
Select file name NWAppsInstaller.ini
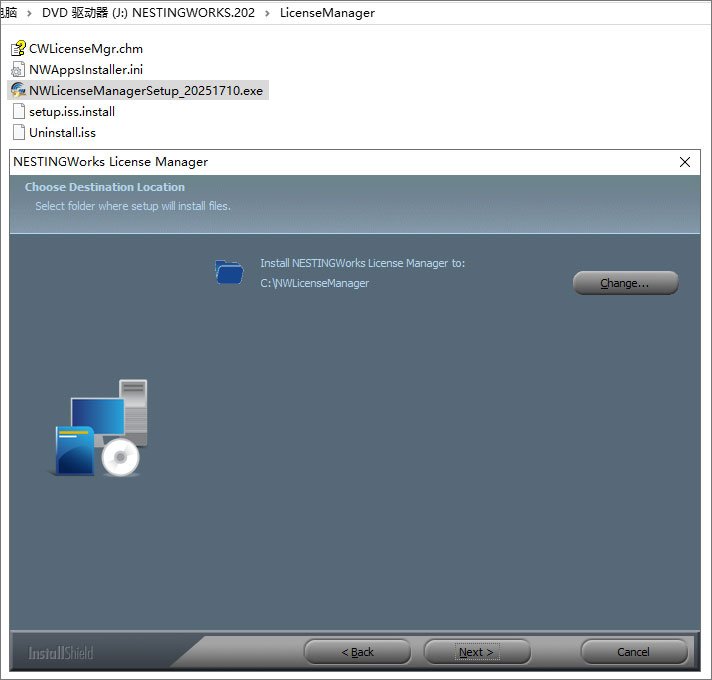click(x=86, y=69)
